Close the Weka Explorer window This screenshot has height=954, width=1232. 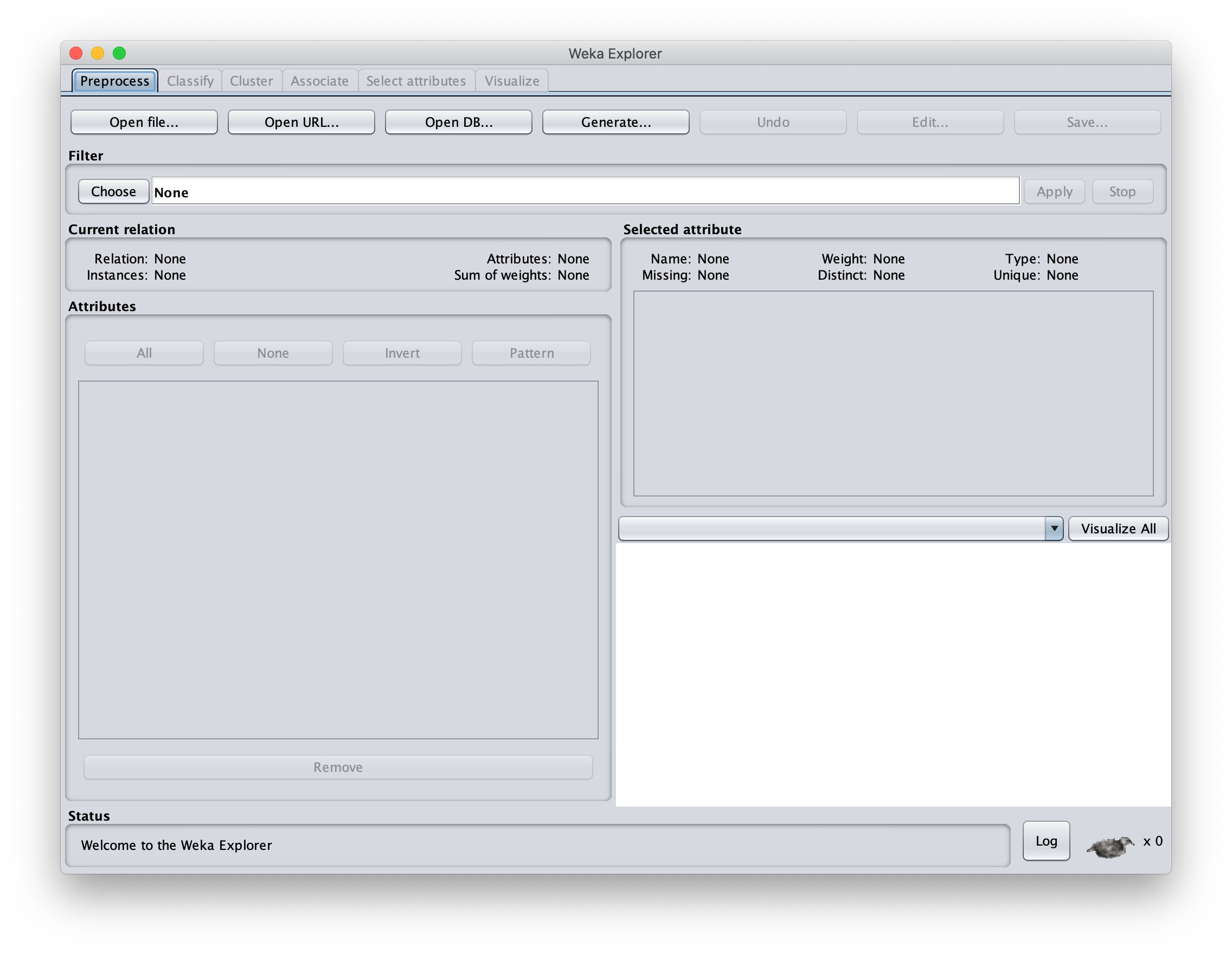click(x=76, y=53)
